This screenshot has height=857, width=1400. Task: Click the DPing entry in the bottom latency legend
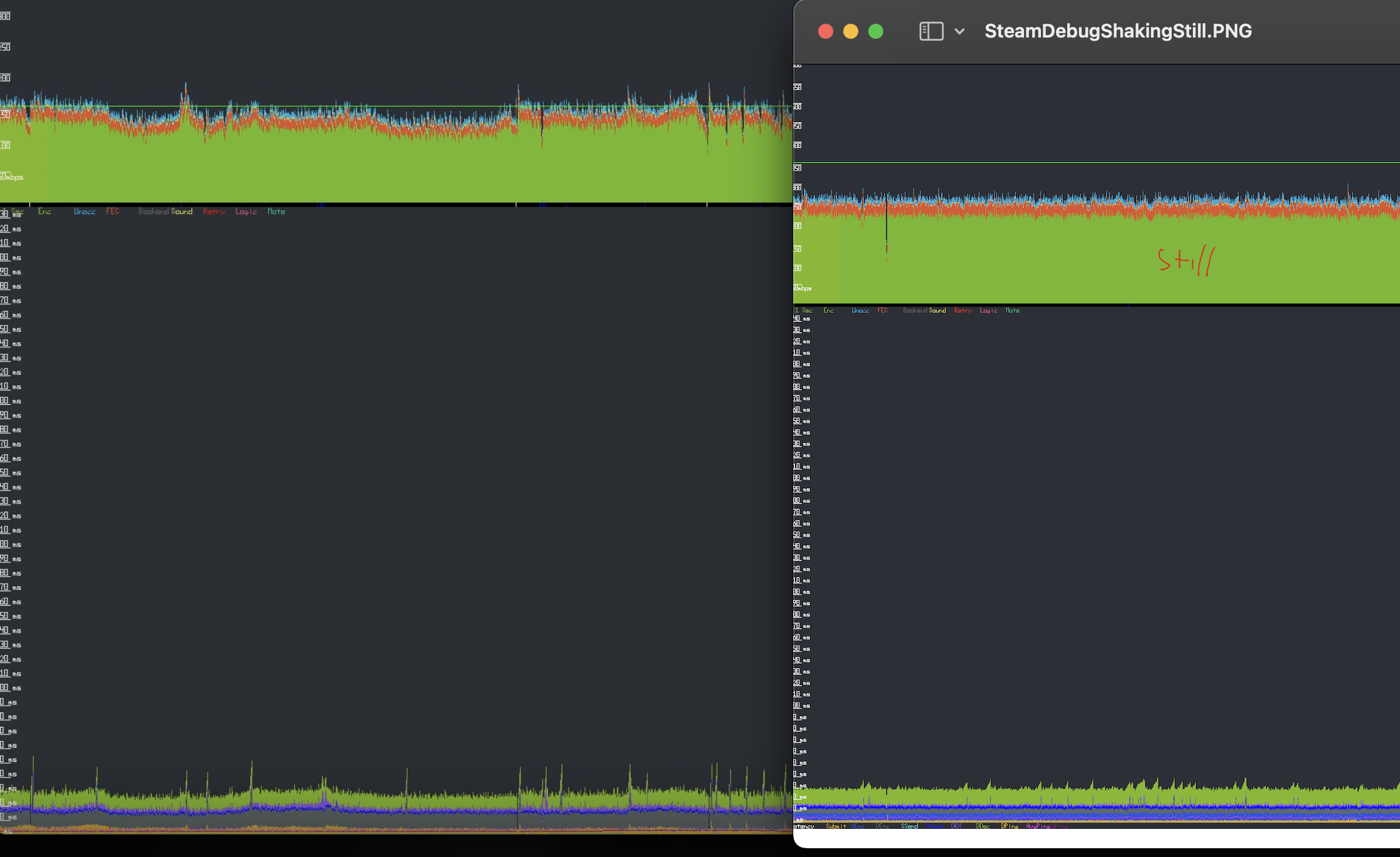(1009, 826)
